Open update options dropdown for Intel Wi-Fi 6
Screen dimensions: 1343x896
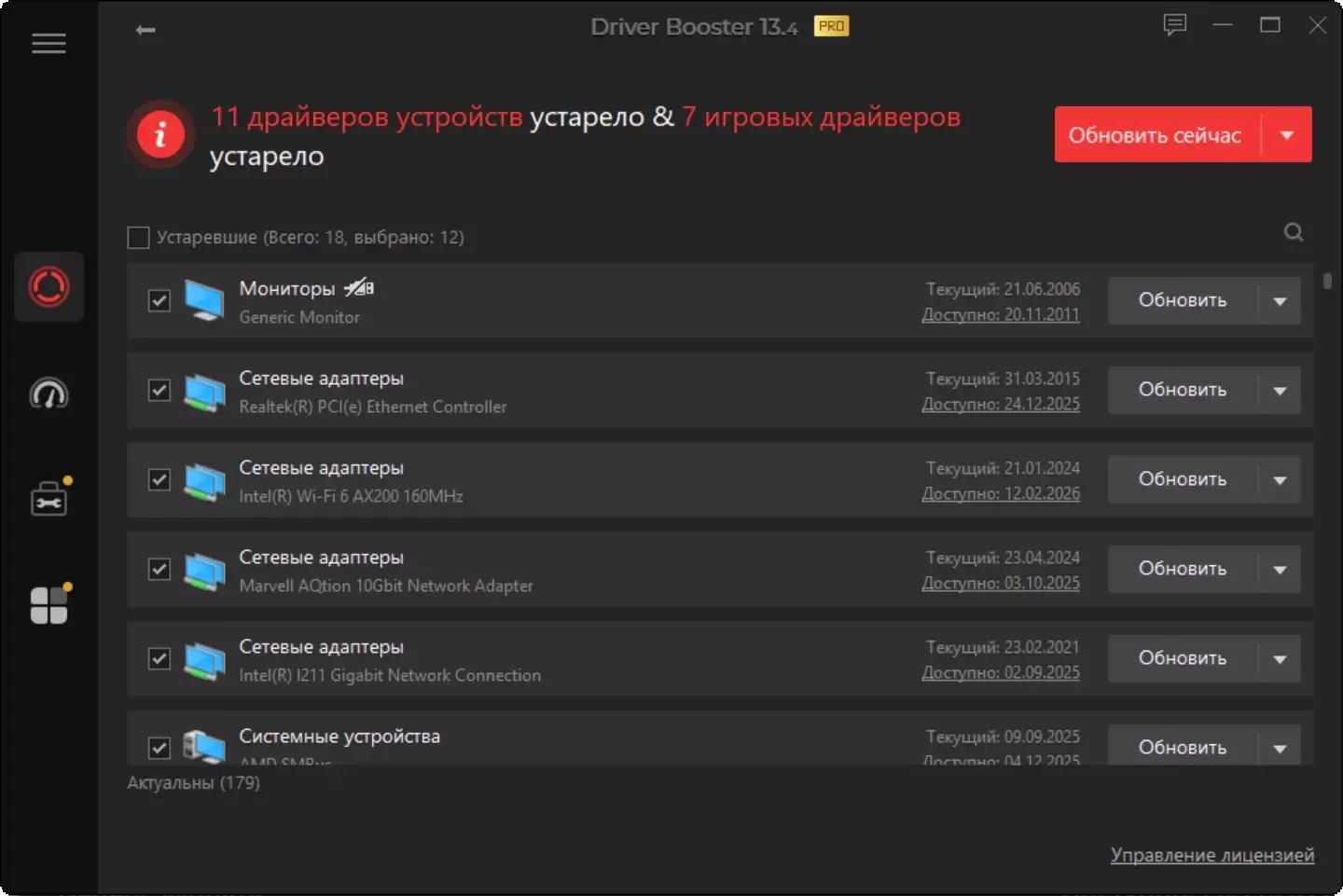click(1280, 480)
